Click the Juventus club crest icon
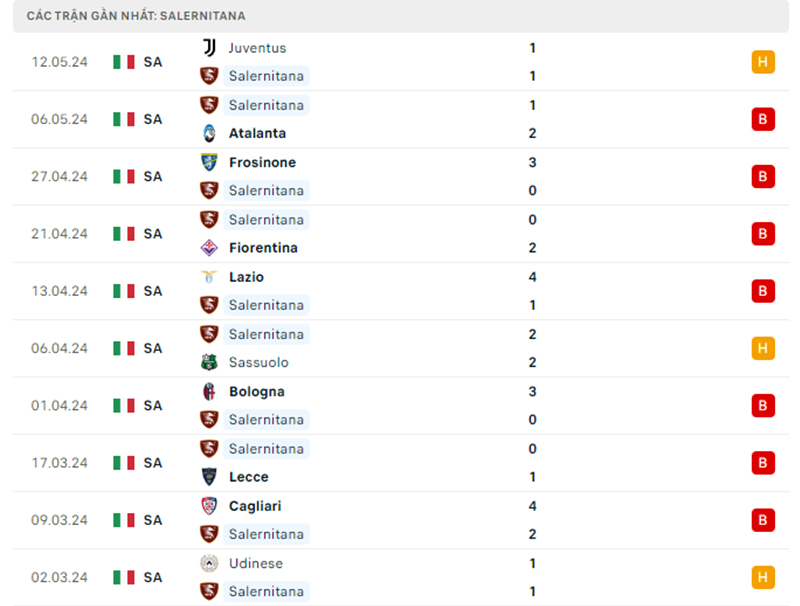Image resolution: width=800 pixels, height=606 pixels. [x=210, y=47]
